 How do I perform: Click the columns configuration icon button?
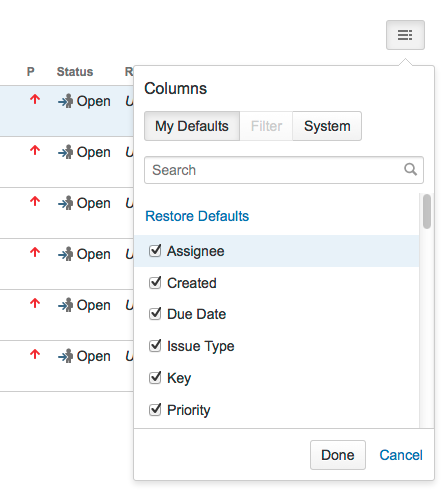click(405, 35)
